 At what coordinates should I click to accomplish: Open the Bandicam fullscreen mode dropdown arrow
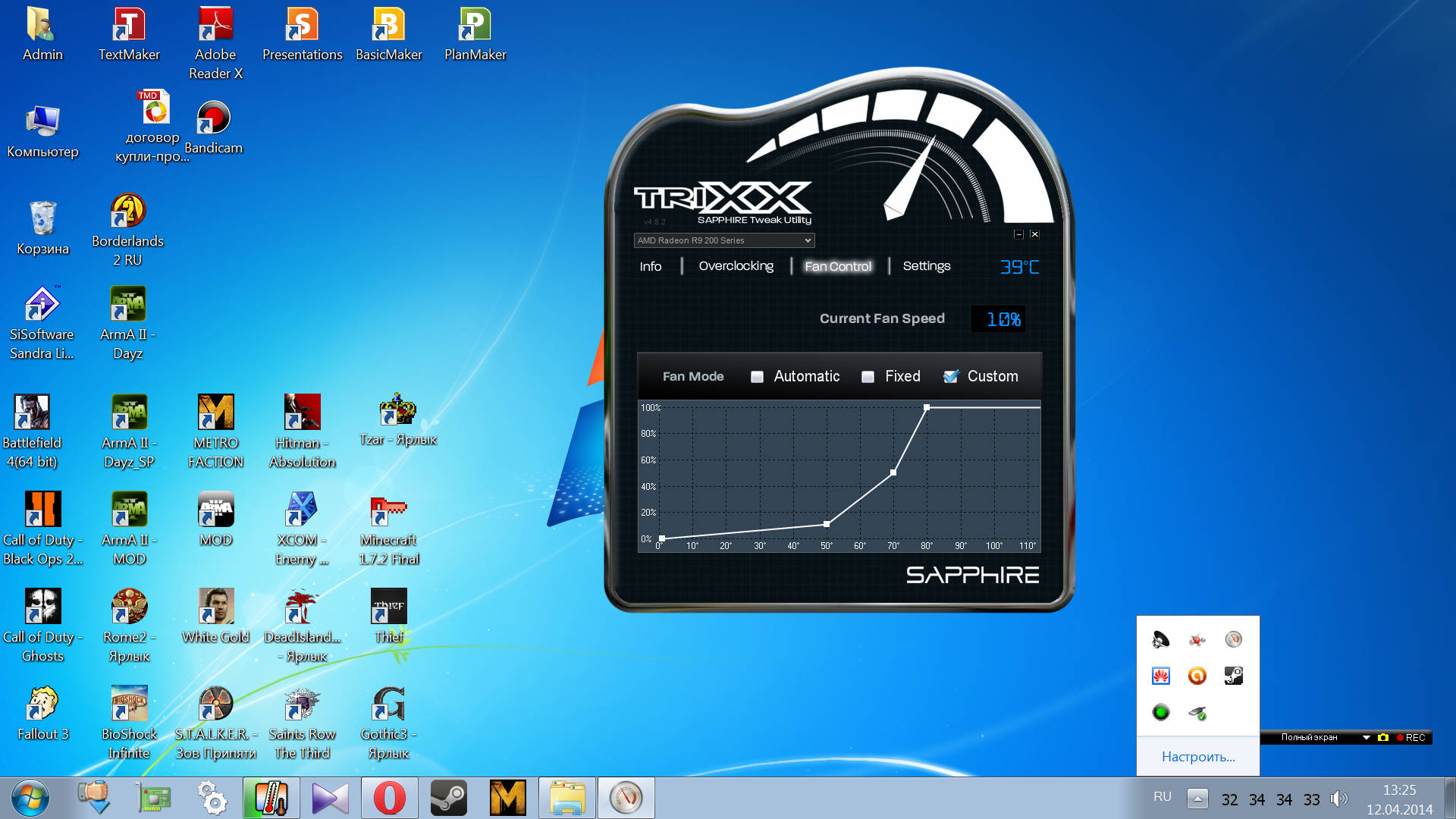1366,737
